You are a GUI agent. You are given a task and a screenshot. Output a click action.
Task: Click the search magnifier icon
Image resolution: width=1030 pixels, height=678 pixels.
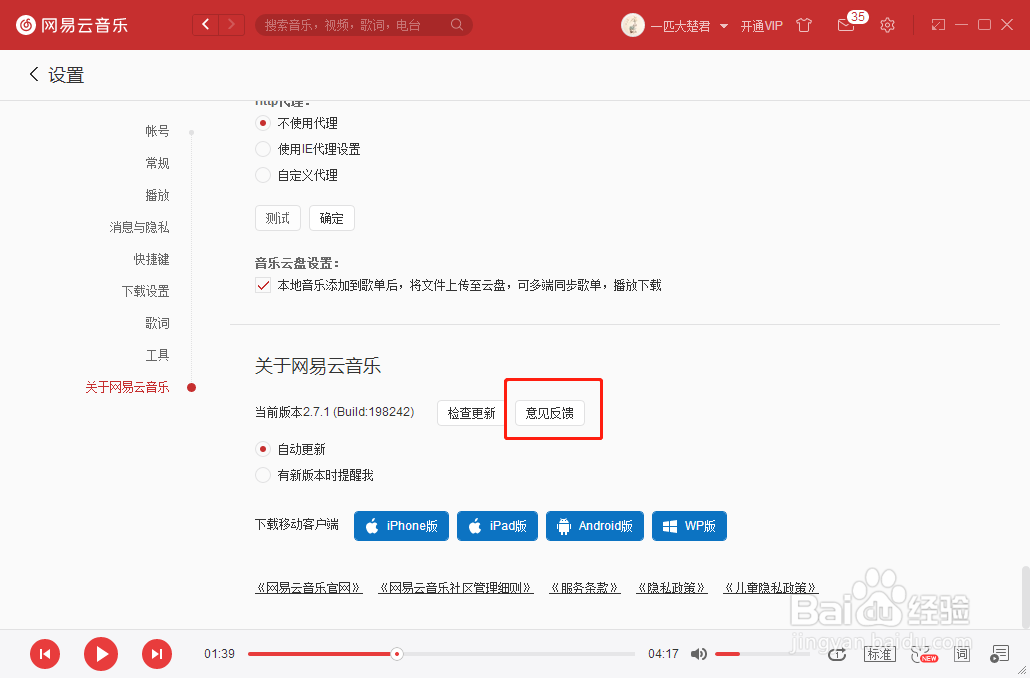click(457, 25)
